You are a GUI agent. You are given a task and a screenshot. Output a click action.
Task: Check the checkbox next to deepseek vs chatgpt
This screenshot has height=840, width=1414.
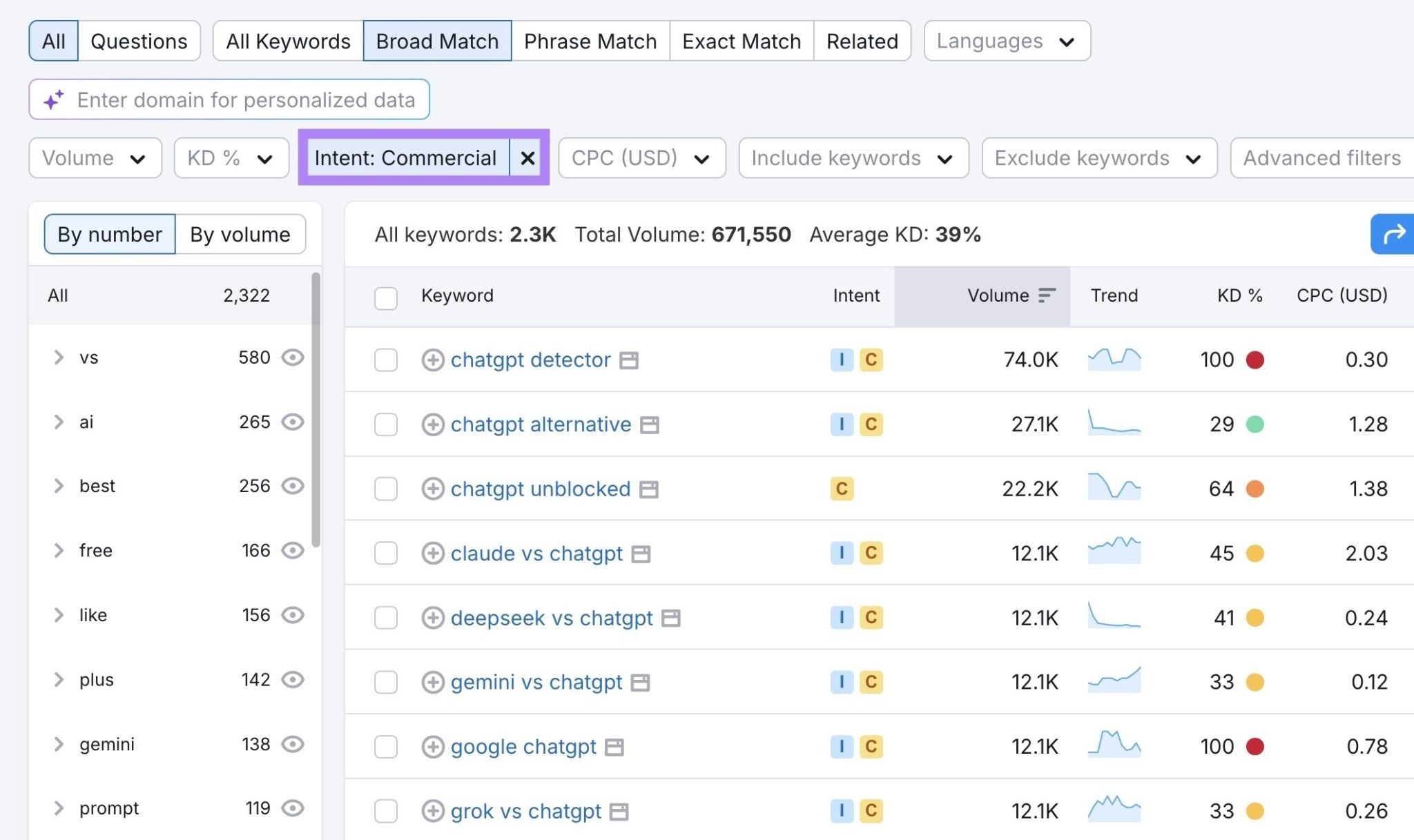[x=385, y=618]
